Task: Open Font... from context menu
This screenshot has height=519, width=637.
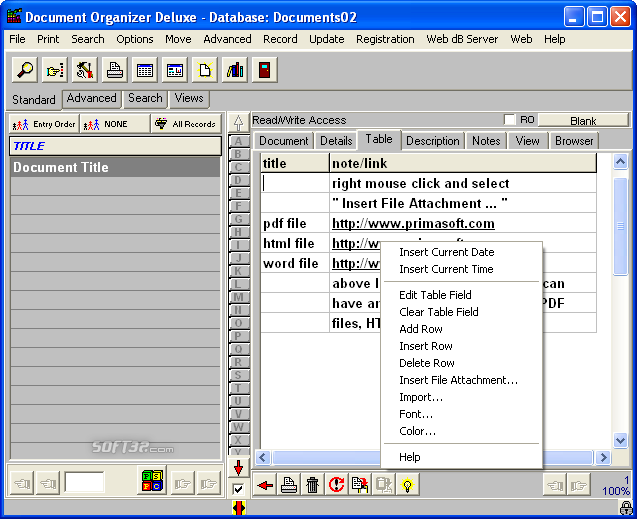Action: (x=416, y=414)
